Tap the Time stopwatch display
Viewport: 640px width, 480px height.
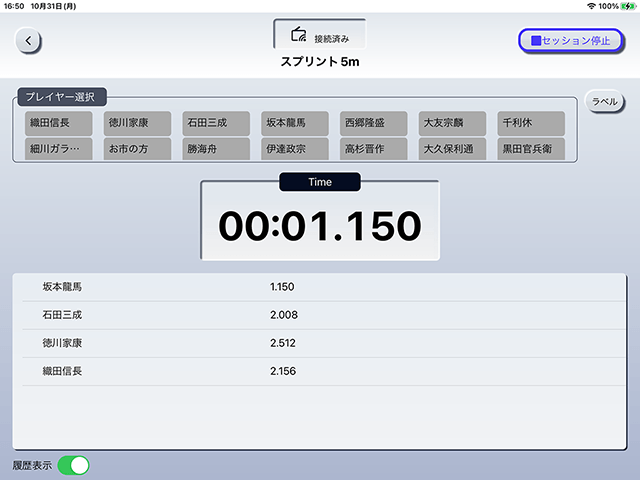point(320,220)
